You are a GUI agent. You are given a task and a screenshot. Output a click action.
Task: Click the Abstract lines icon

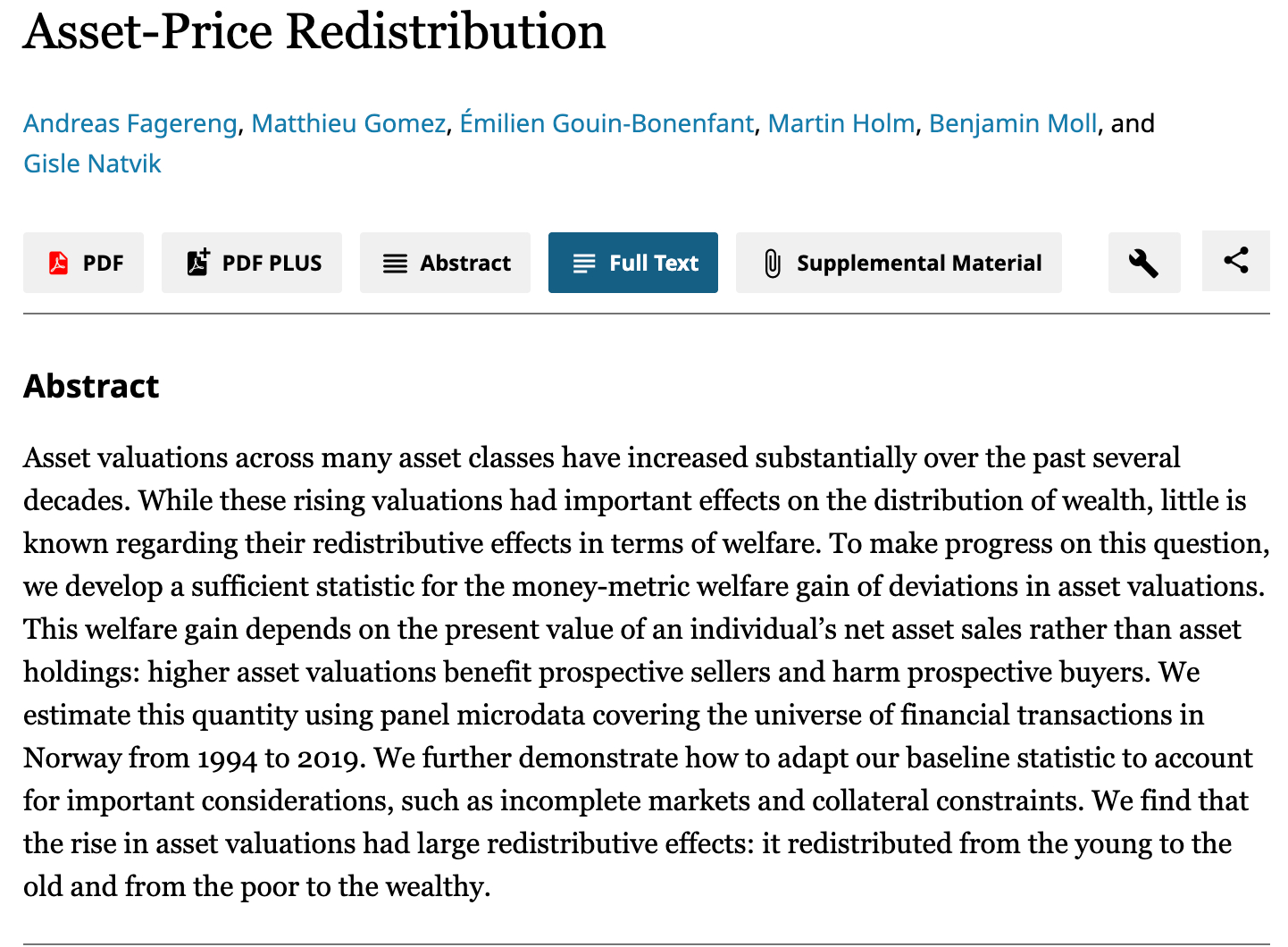(x=395, y=264)
